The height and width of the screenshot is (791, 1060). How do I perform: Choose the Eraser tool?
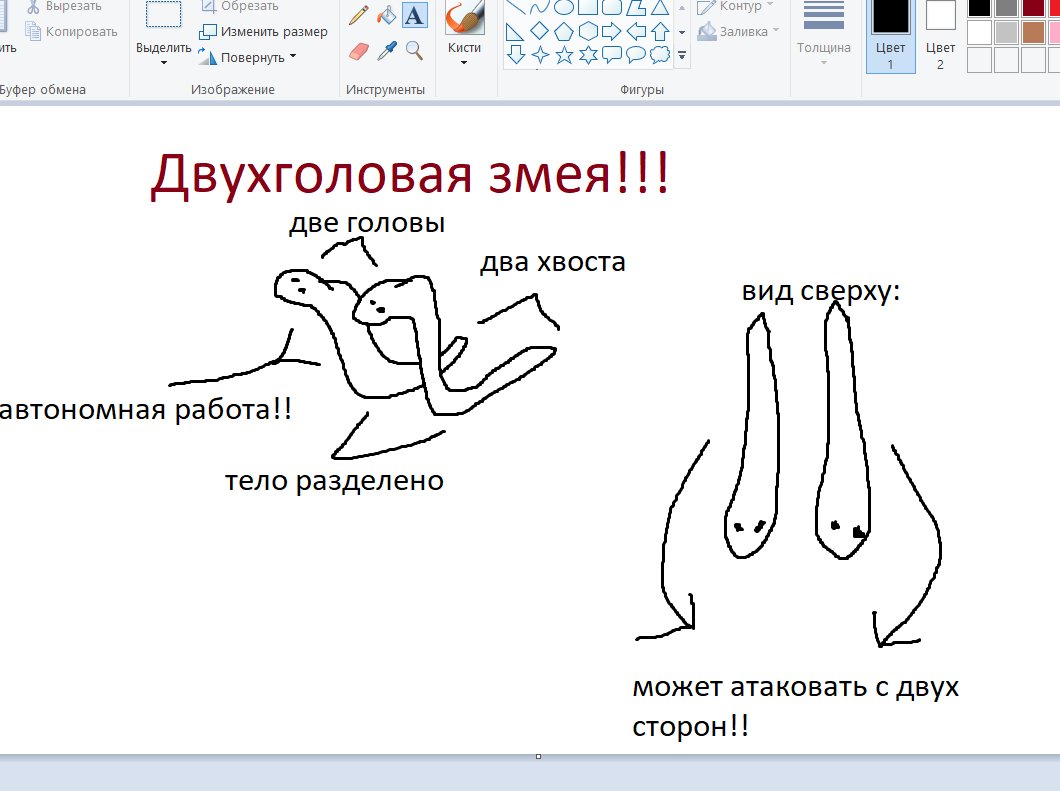click(358, 50)
